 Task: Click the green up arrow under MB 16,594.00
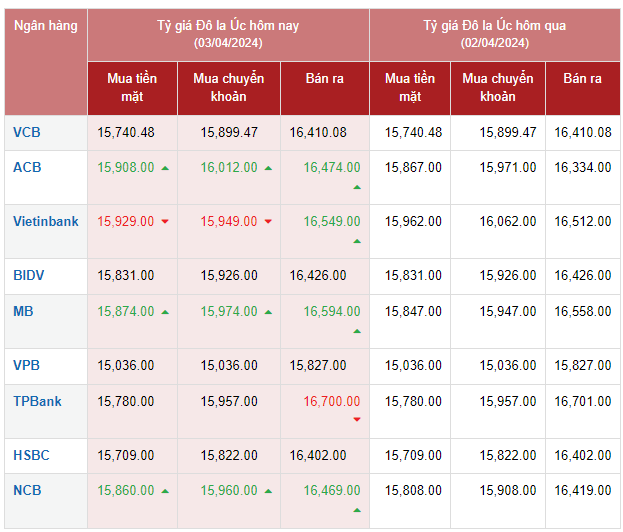(357, 331)
